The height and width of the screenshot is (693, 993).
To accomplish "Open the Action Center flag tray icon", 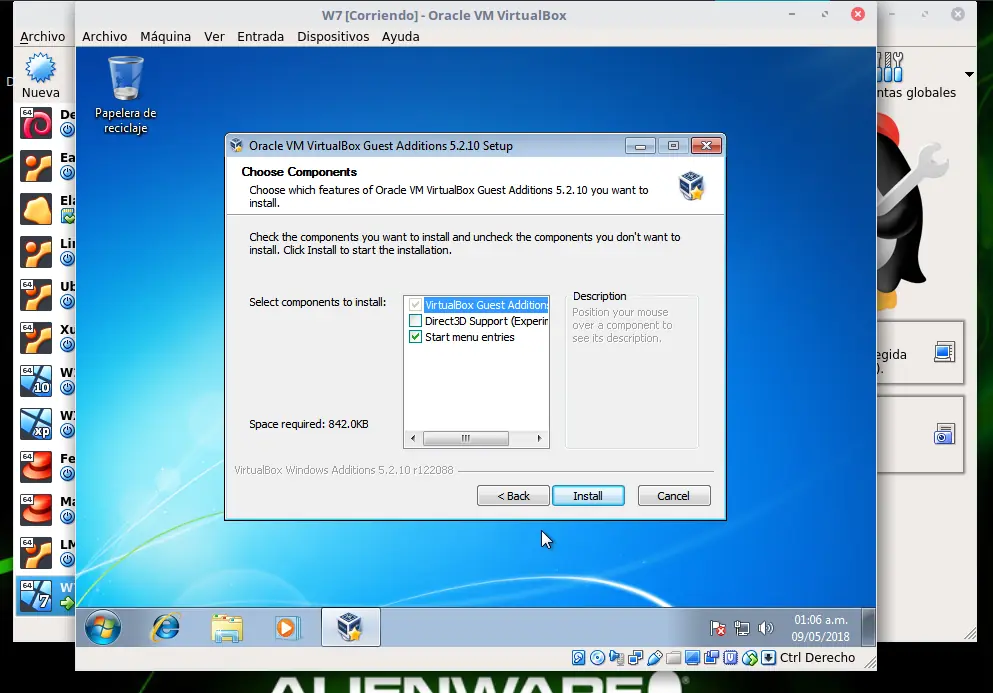I will (x=718, y=628).
